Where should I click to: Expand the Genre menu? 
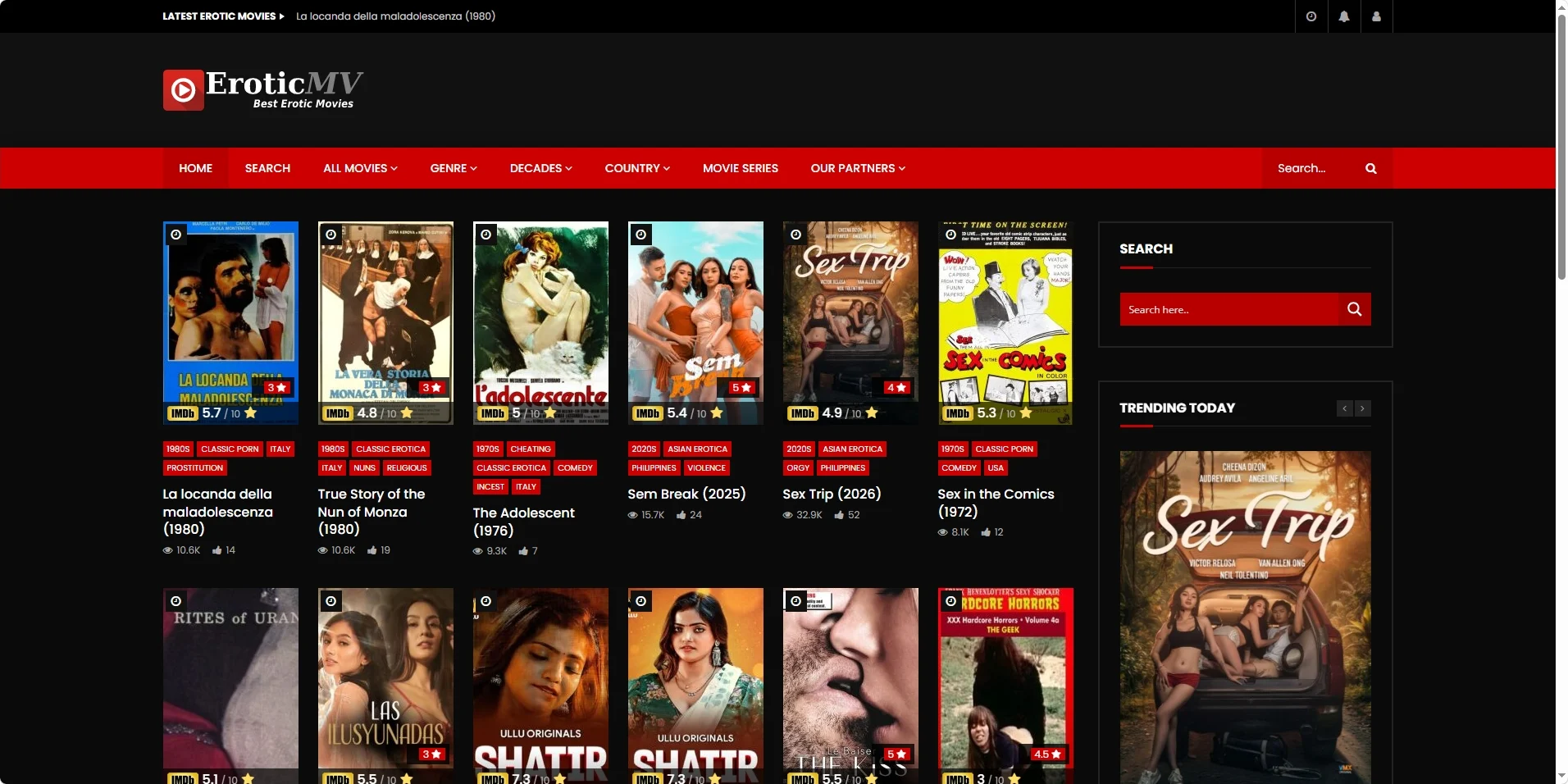pos(454,168)
